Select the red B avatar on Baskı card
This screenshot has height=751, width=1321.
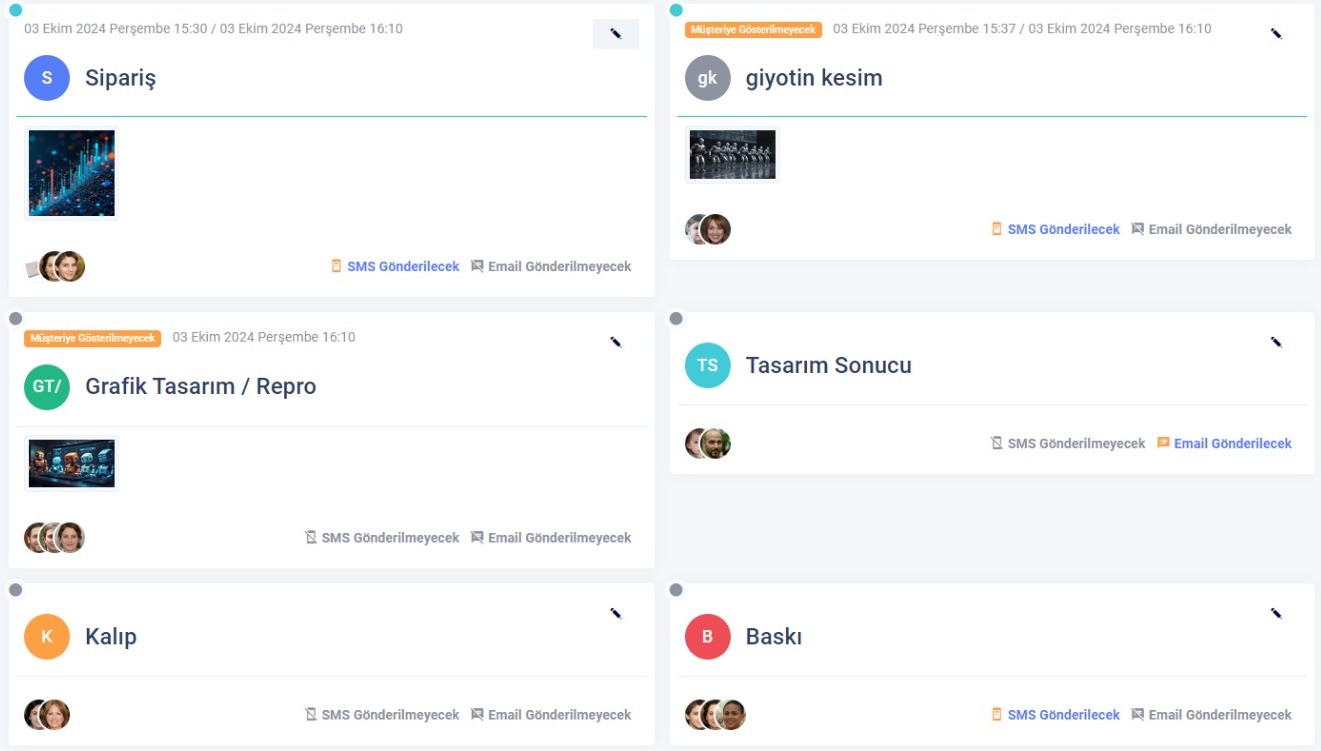(707, 636)
